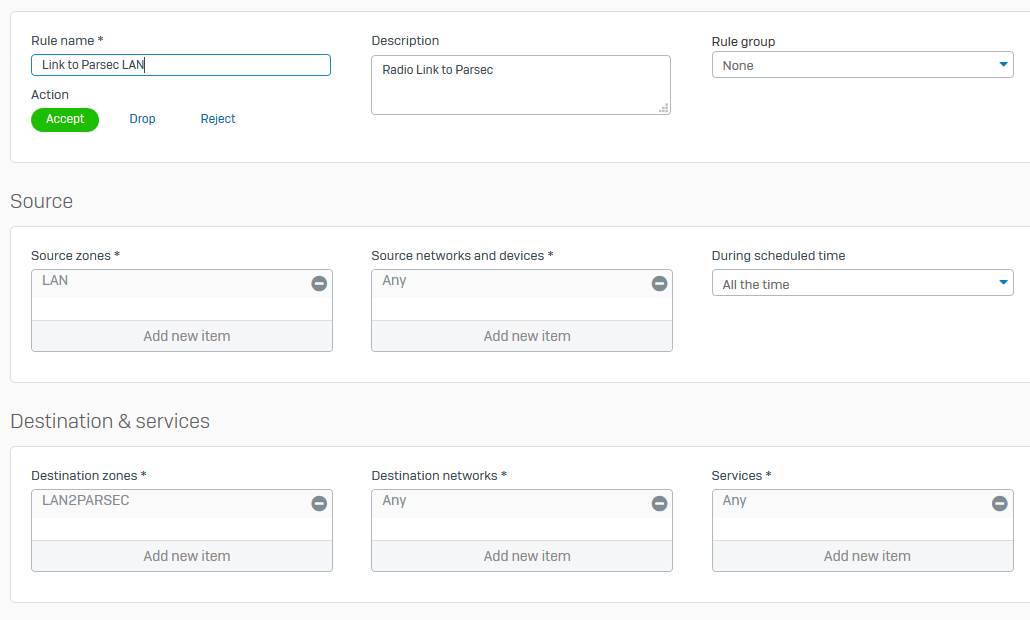Select the Accept action

65,119
